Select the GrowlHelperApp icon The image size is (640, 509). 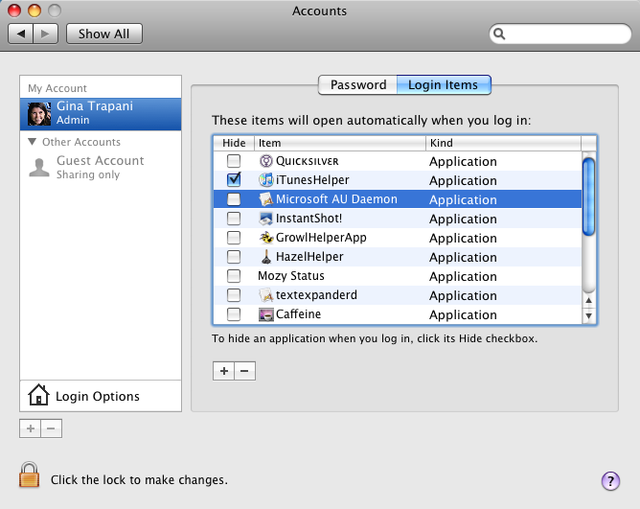266,238
